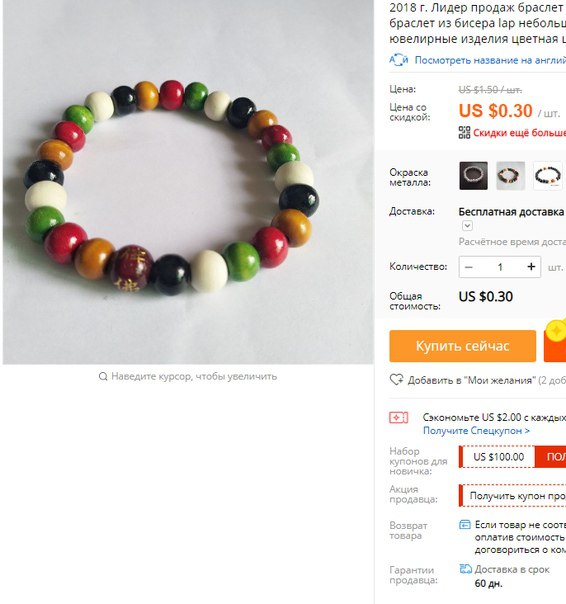Image resolution: width=566 pixels, height=604 pixels.
Task: Choose the black bead bracelet variant
Action: (x=547, y=176)
